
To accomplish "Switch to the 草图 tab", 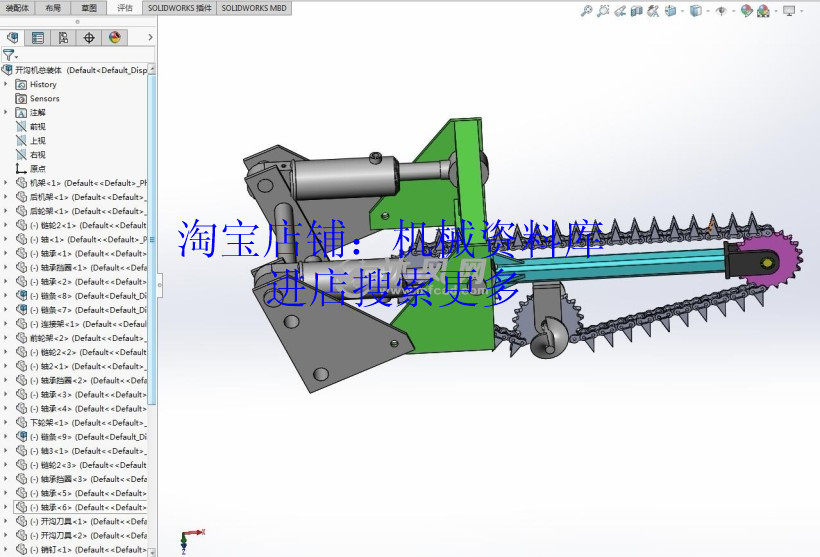I will (89, 8).
